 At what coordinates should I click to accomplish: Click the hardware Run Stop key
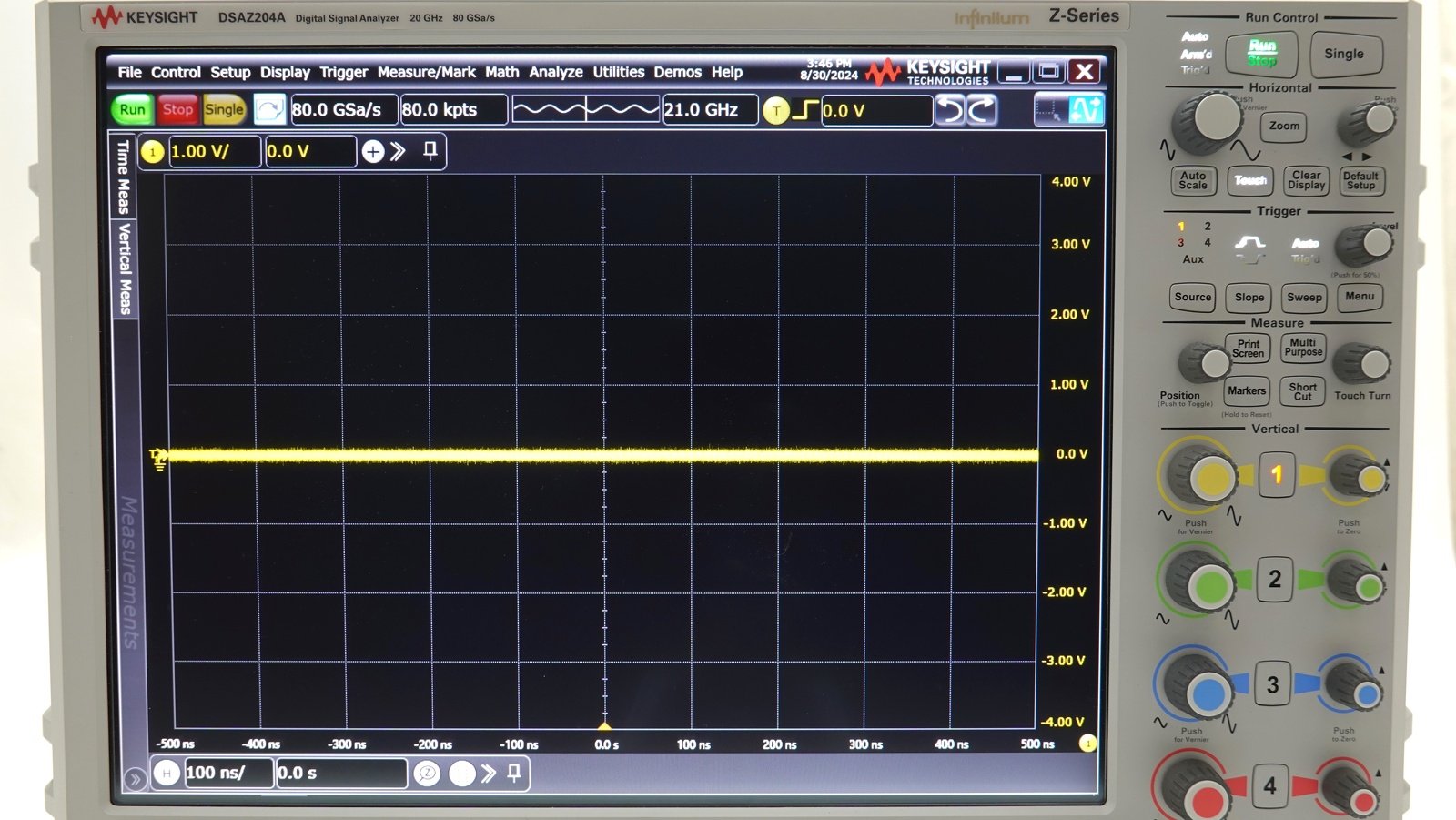(x=1261, y=54)
